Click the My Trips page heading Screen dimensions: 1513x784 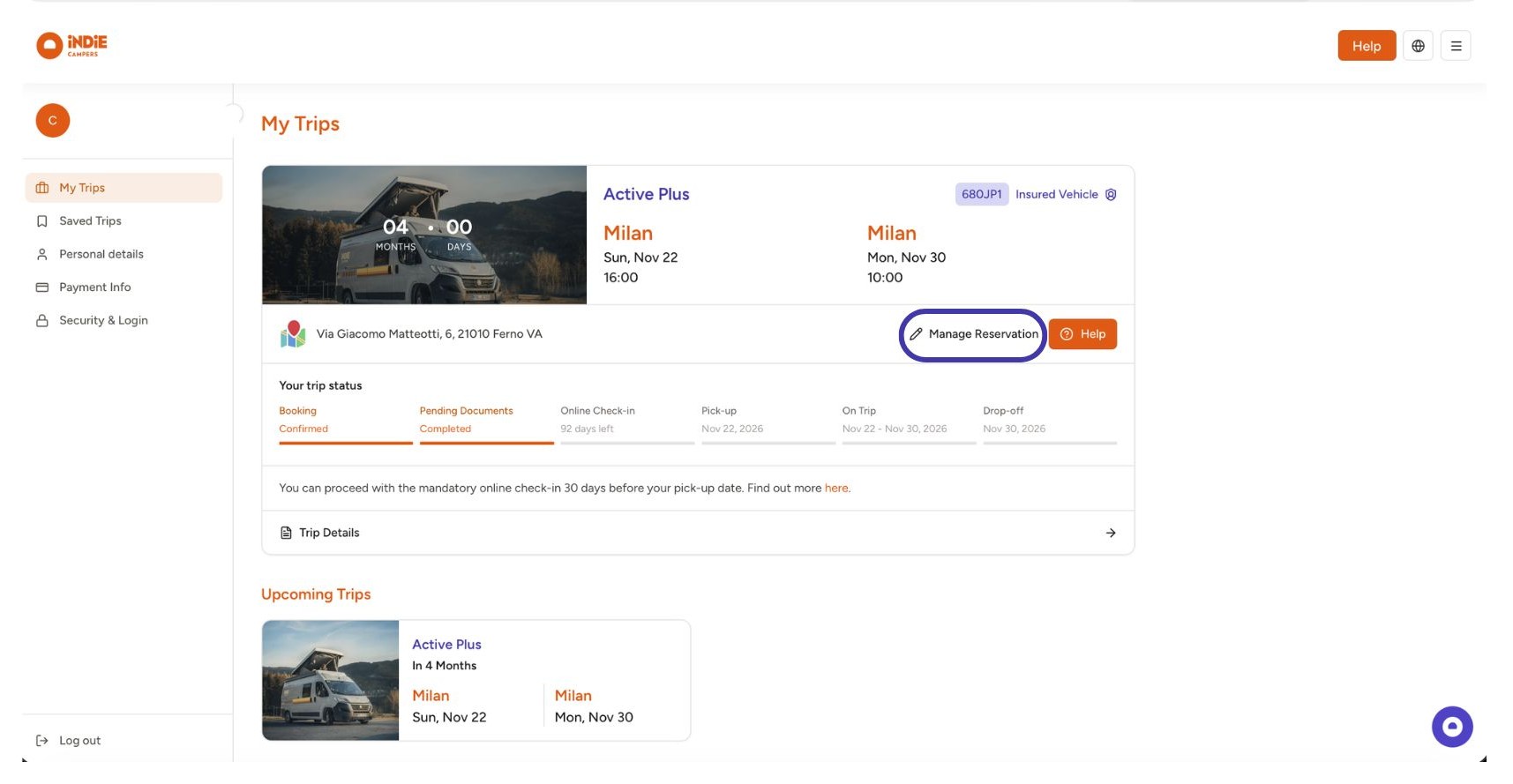click(300, 124)
